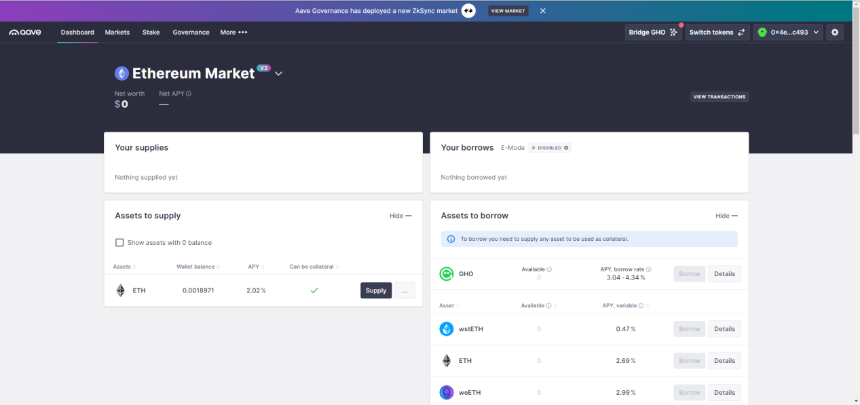The image size is (860, 405).
Task: Sort by Assets column in supply table
Action: [124, 267]
